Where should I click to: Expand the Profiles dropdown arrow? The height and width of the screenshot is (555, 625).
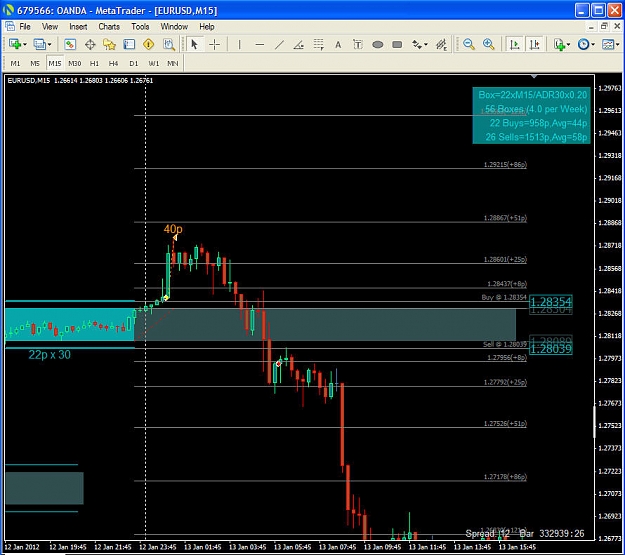pos(49,44)
